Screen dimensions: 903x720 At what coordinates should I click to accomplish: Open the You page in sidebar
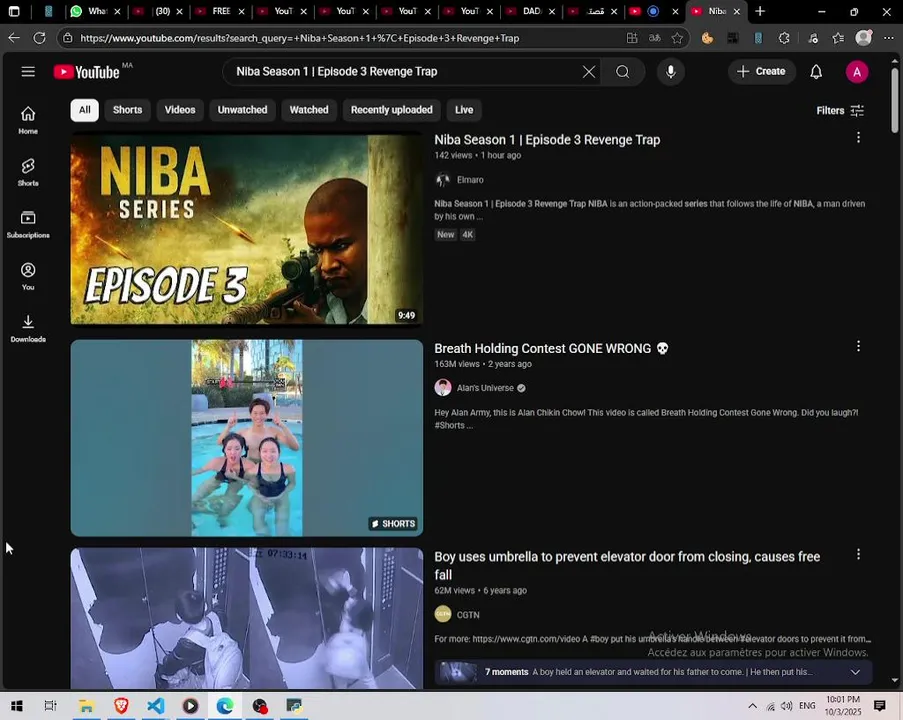(28, 276)
